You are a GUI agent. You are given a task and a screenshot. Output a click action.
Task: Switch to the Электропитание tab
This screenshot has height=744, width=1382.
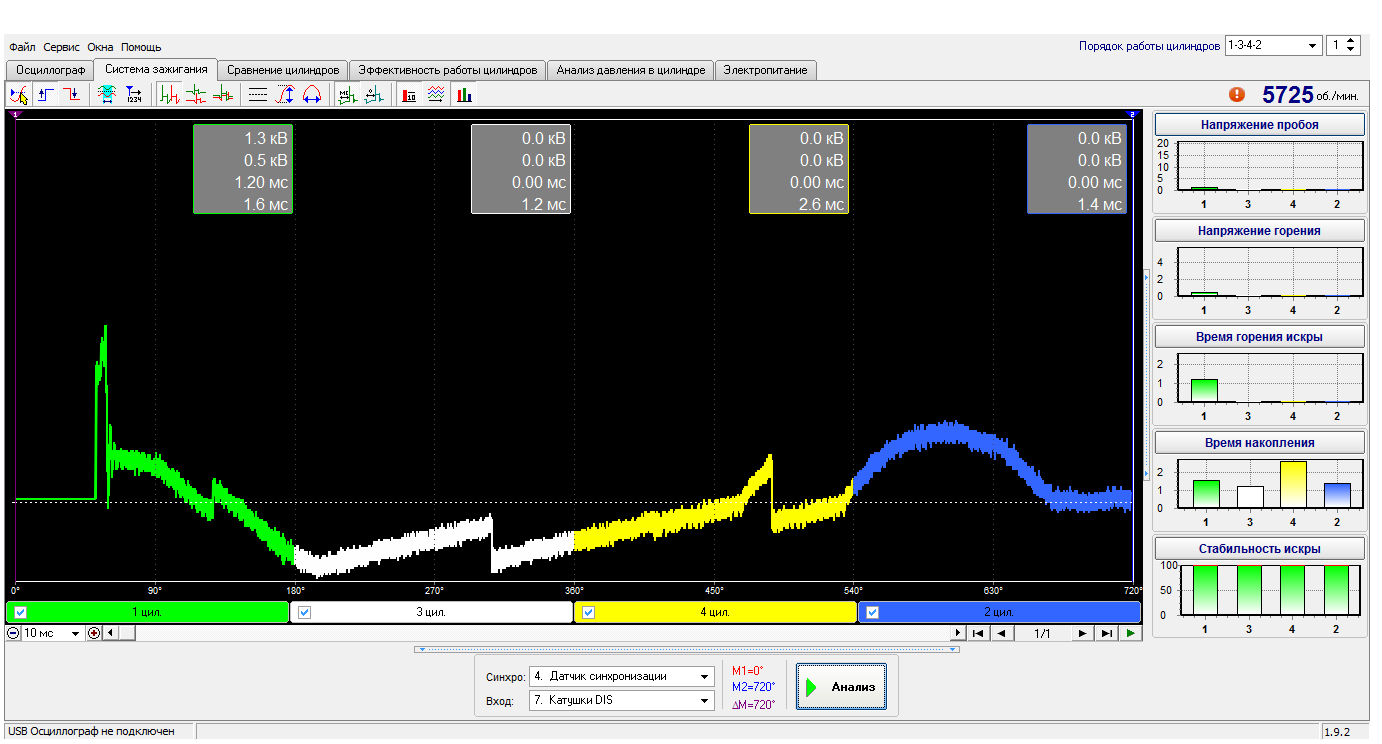(x=766, y=70)
